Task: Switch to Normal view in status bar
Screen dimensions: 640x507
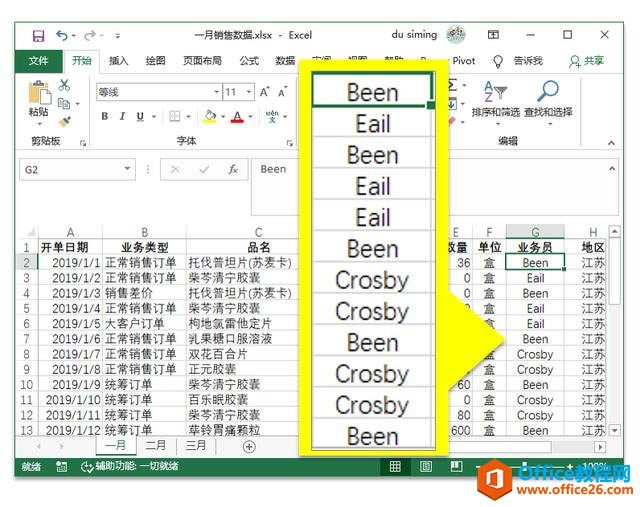Action: [x=395, y=466]
